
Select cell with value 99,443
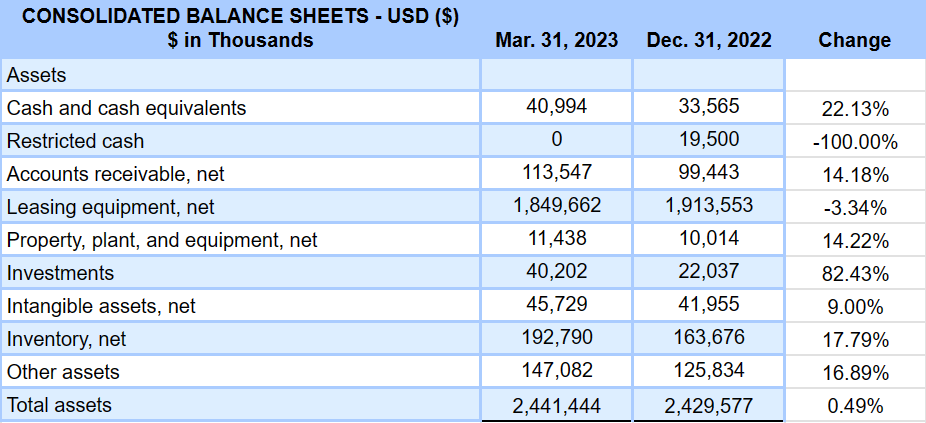(x=709, y=174)
